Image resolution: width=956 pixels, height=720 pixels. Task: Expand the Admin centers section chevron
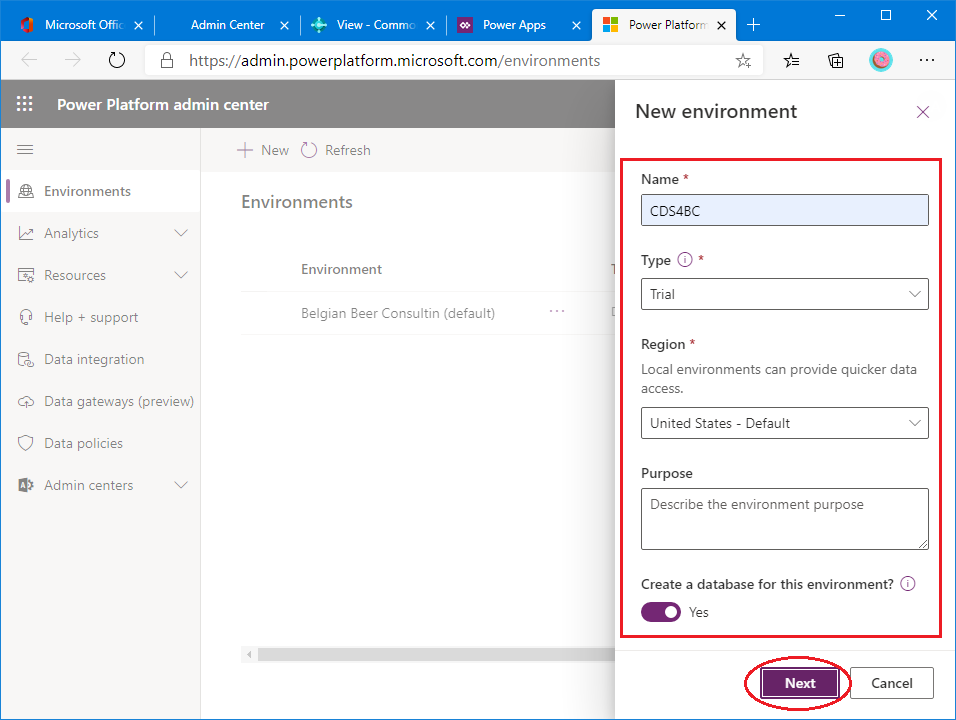click(181, 485)
